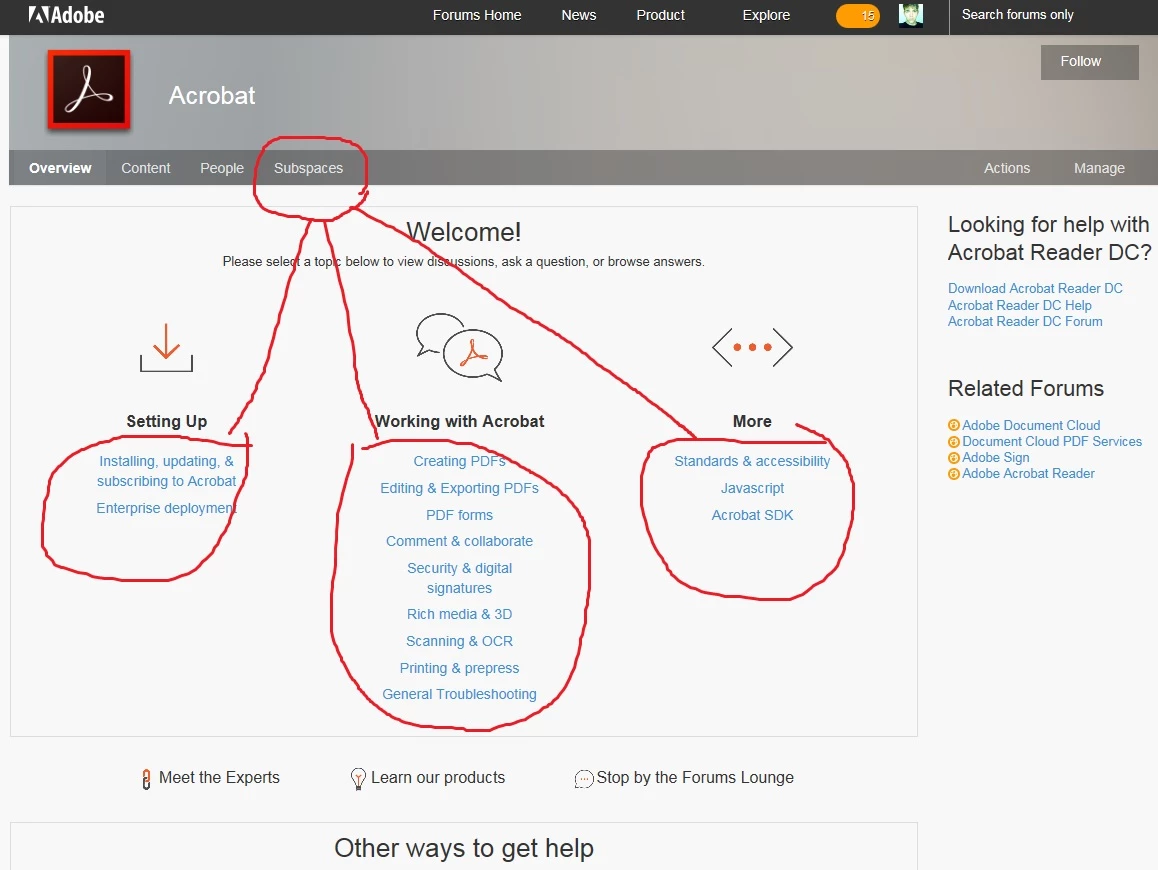Open the Actions menu

pyautogui.click(x=1007, y=168)
